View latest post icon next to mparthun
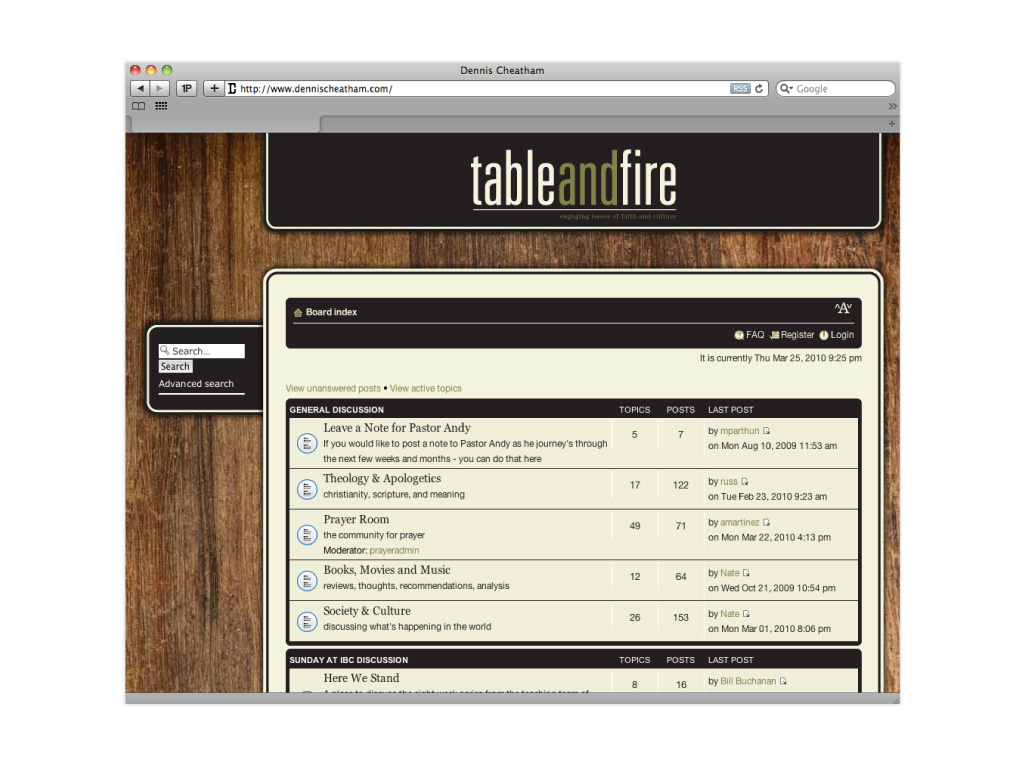Screen dimensions: 1024x768 [x=767, y=430]
